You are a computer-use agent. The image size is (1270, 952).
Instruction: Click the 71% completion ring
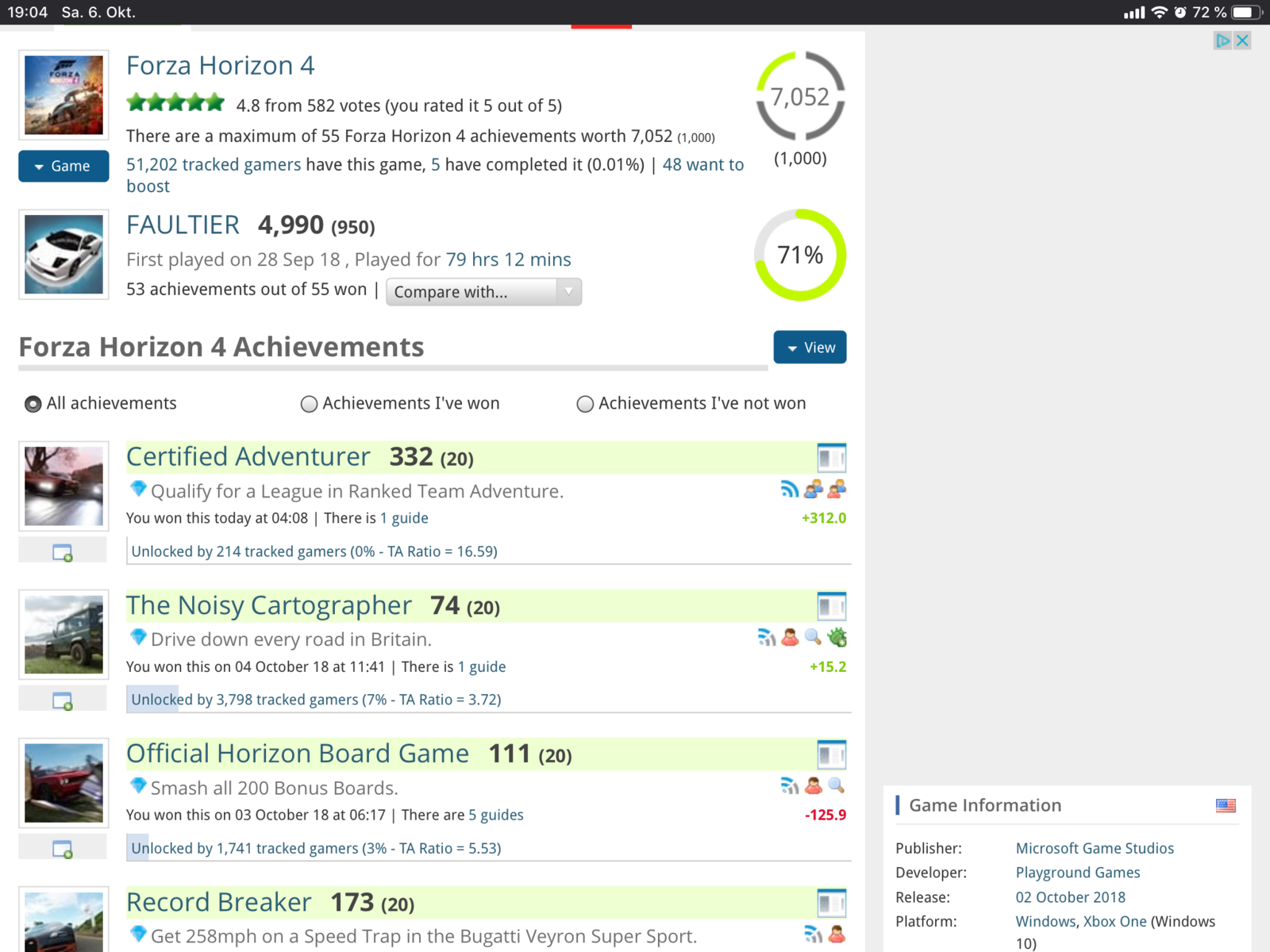(x=800, y=255)
